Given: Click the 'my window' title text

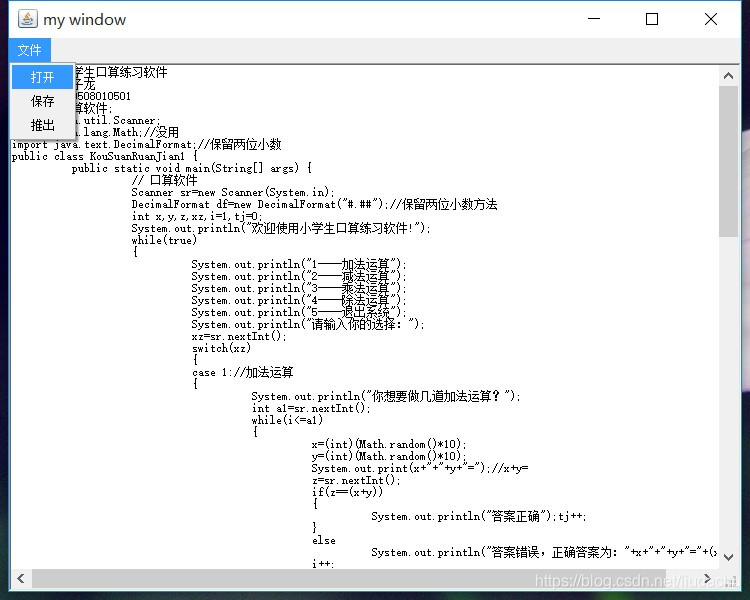Looking at the screenshot, I should pos(84,20).
